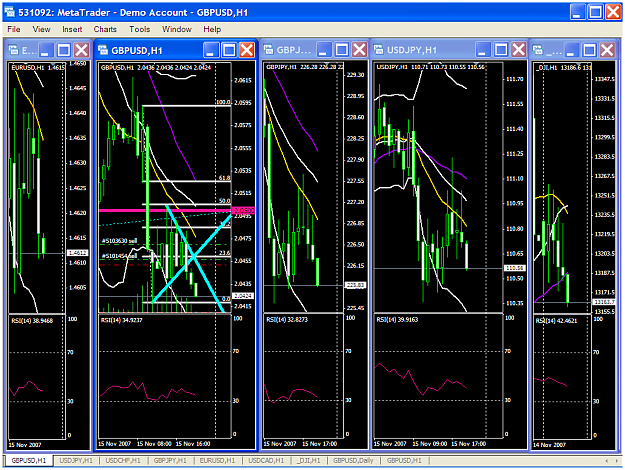Maximize the EURUSD chart window
Image resolution: width=625 pixels, height=470 pixels.
[64, 50]
